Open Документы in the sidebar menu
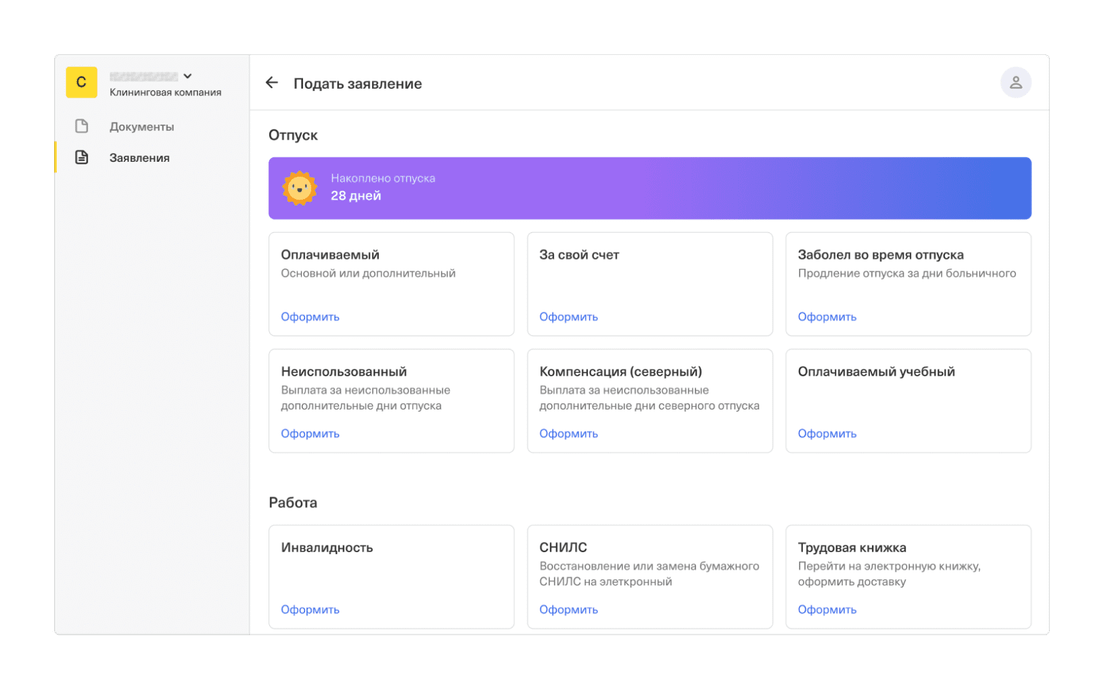The width and height of the screenshot is (1104, 689). tap(142, 127)
